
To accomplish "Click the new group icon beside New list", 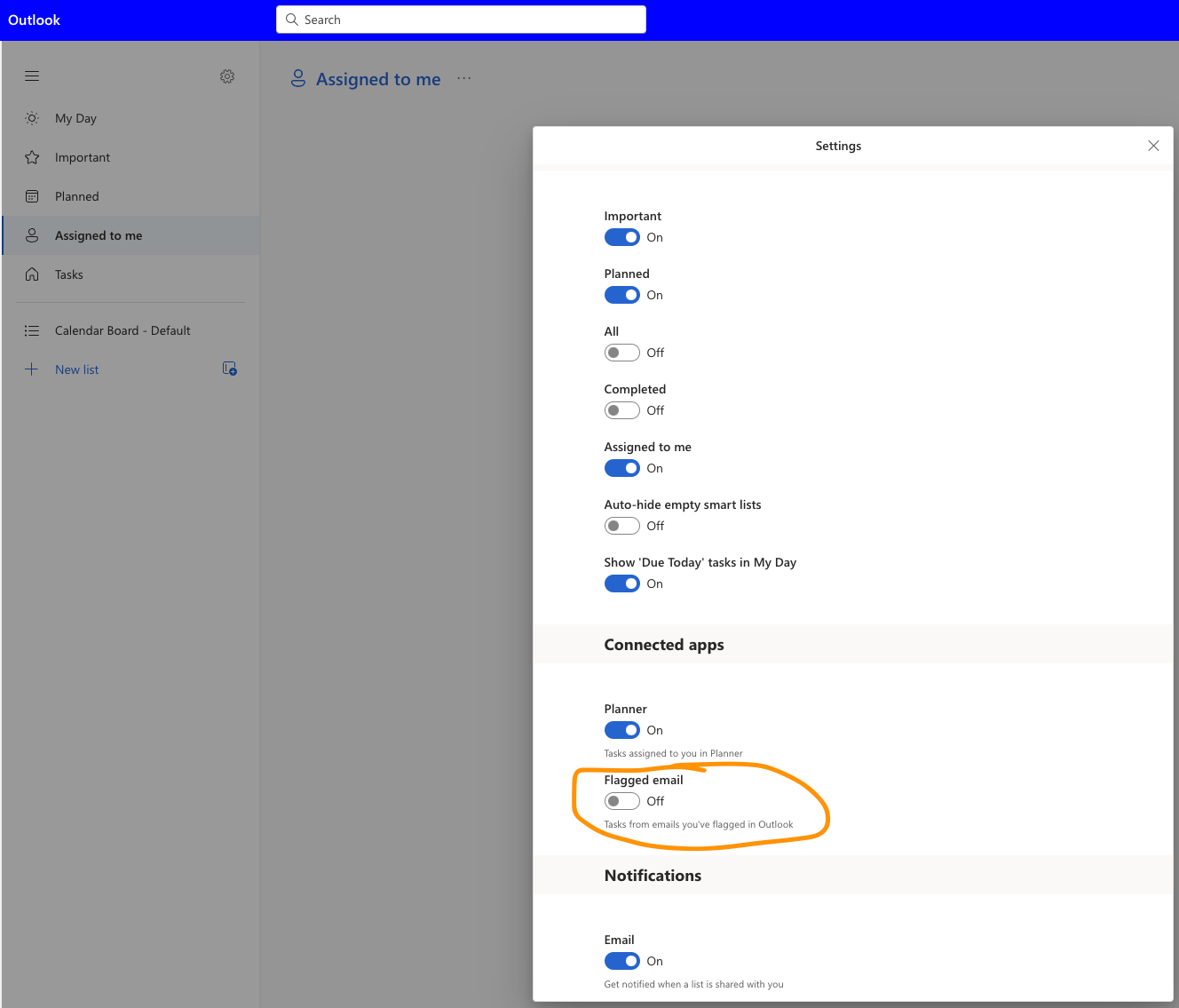I will point(229,369).
